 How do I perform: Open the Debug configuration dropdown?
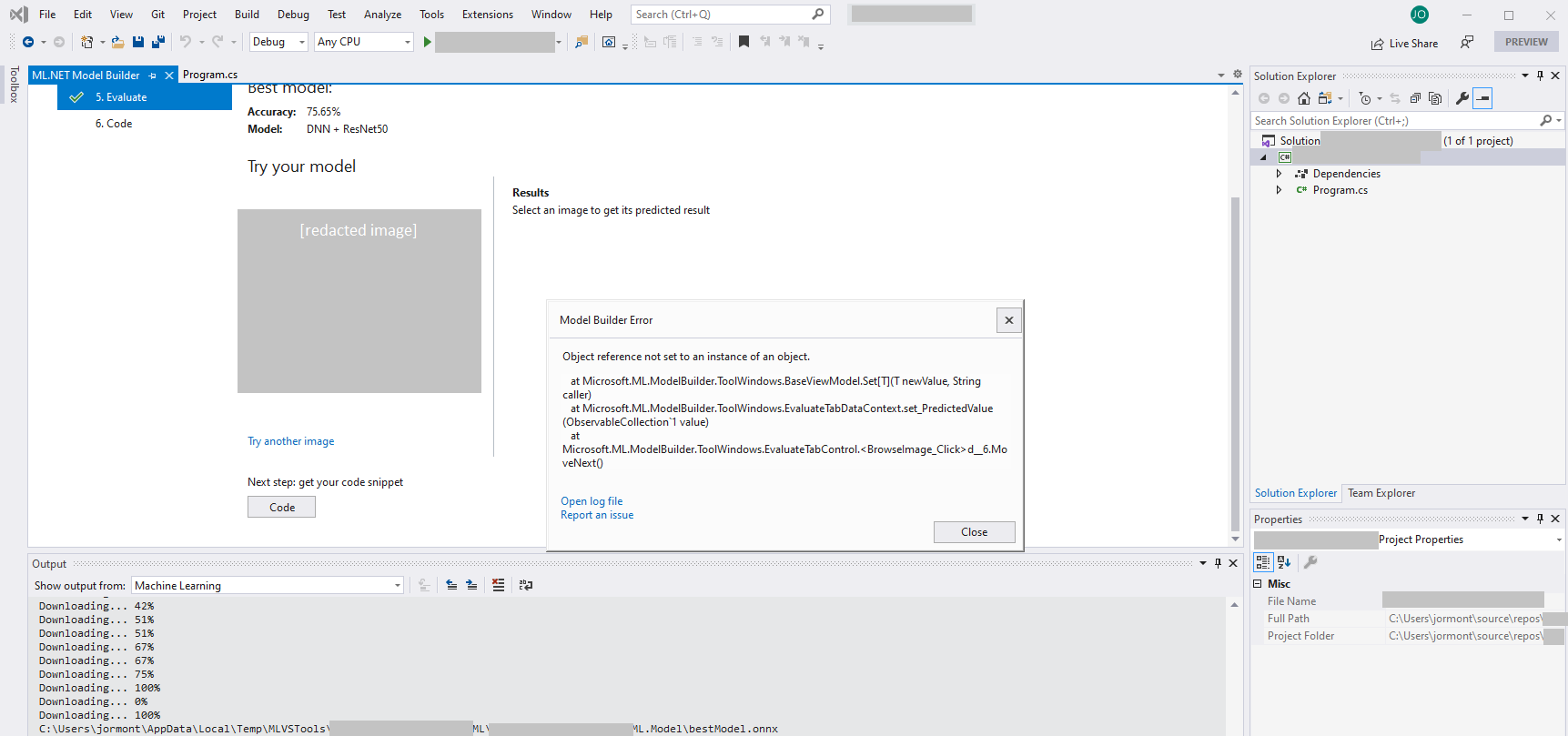pos(278,42)
